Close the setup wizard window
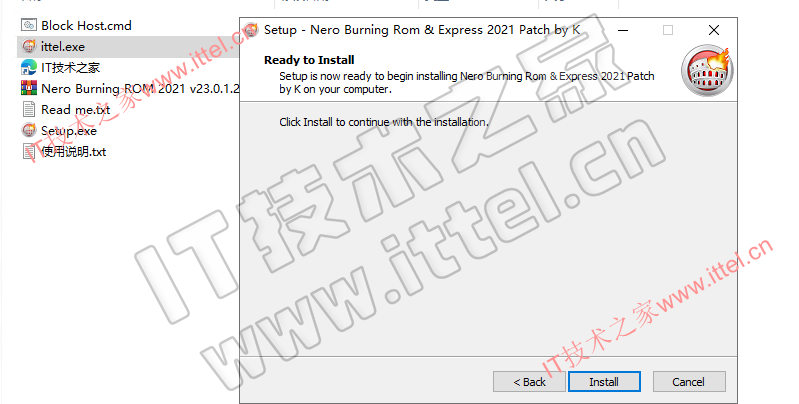799x404 pixels. coord(714,30)
